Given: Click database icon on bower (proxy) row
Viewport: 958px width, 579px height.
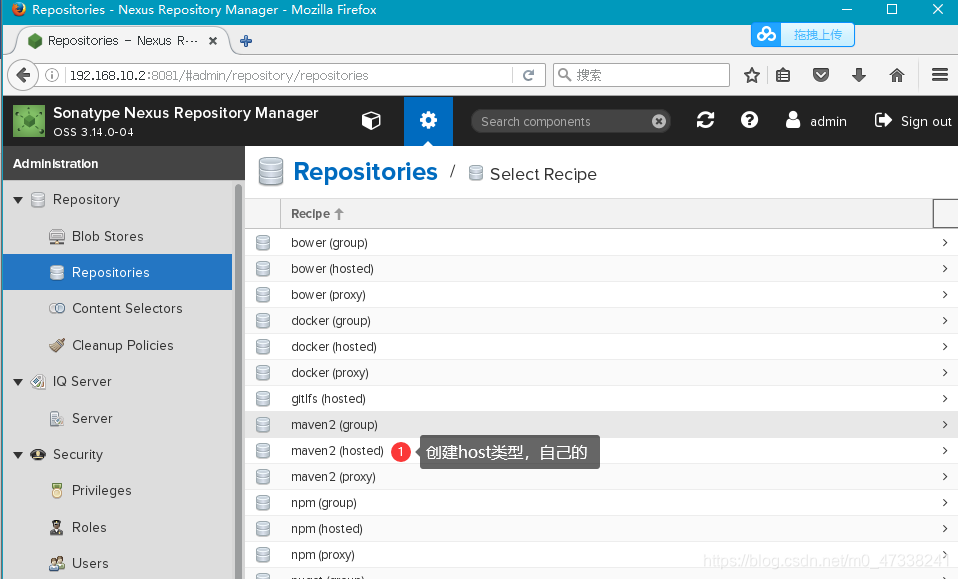Looking at the screenshot, I should click(263, 295).
